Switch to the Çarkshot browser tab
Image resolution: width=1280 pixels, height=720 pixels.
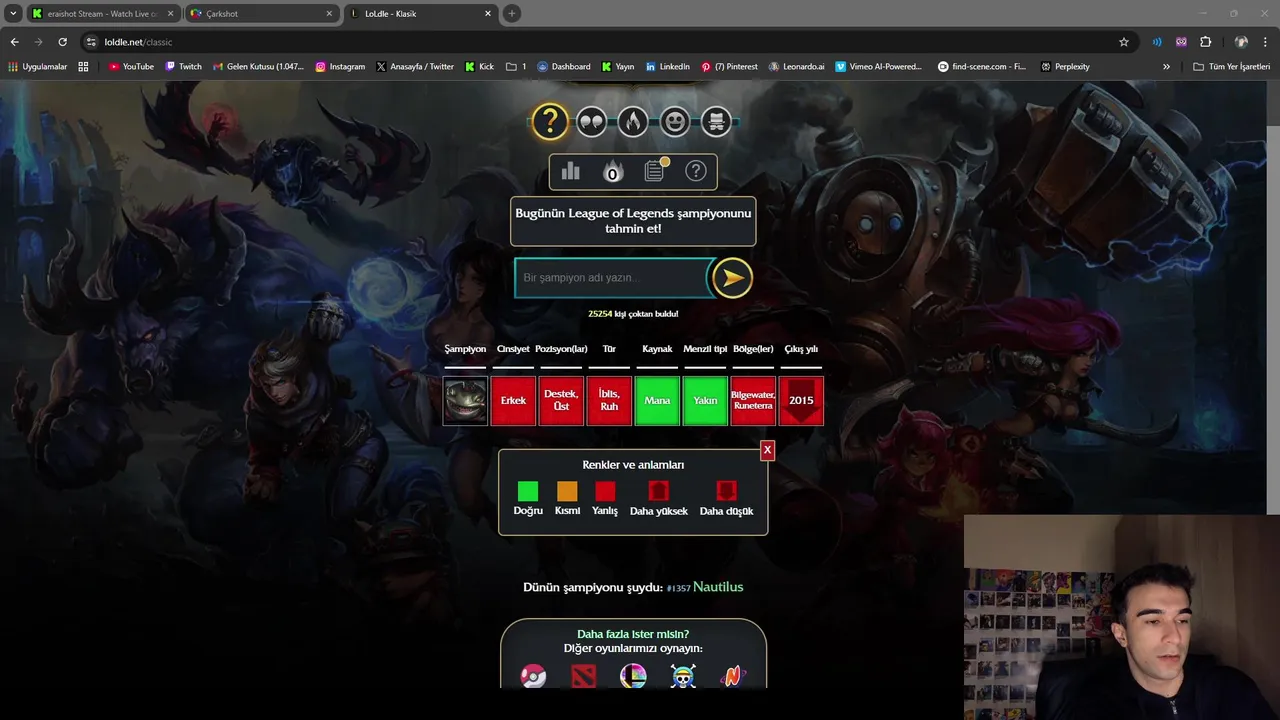[x=262, y=14]
